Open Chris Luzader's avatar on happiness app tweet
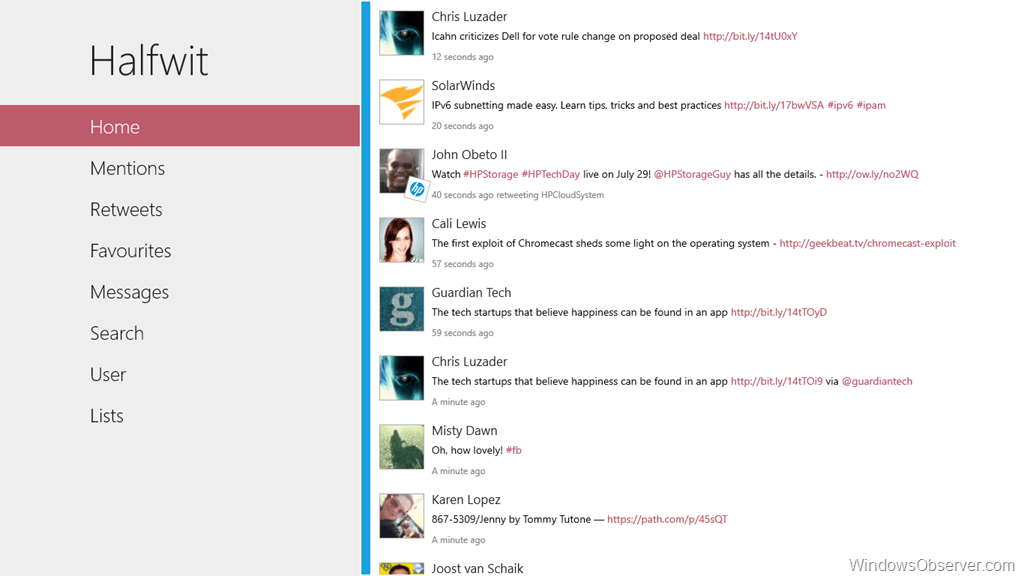The width and height of the screenshot is (1024, 576). (402, 377)
